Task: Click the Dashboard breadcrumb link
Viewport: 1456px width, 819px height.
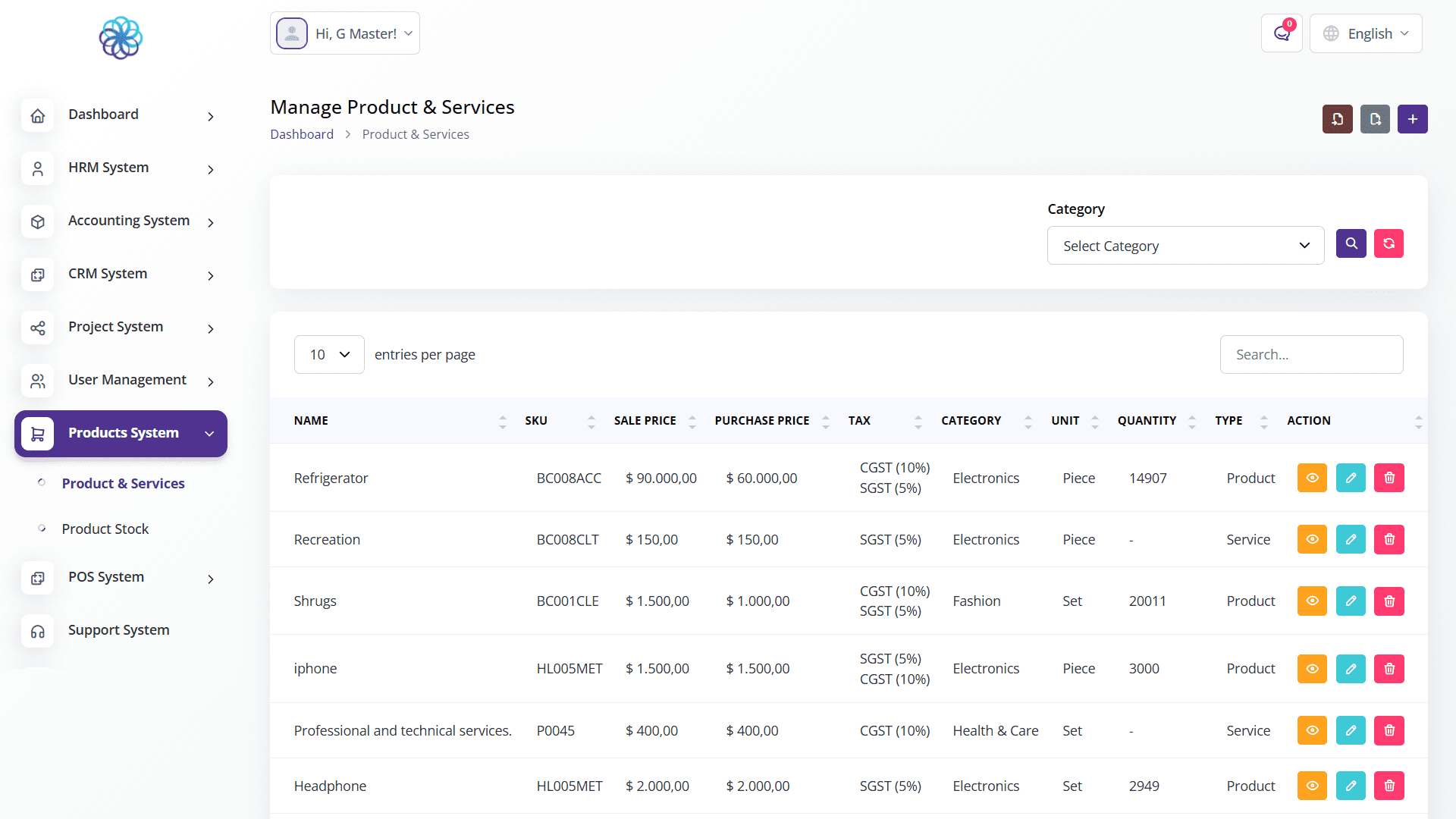Action: 302,134
